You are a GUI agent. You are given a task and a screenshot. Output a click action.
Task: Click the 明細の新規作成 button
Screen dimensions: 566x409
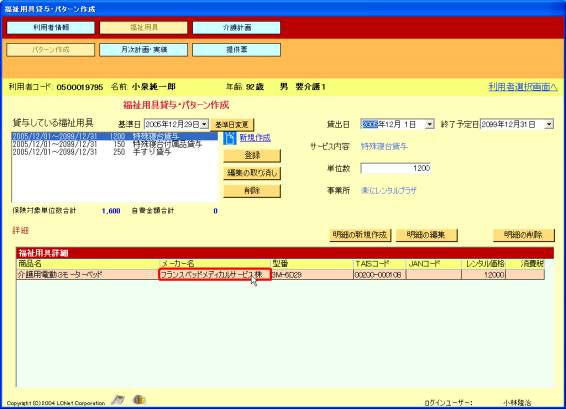coord(360,235)
